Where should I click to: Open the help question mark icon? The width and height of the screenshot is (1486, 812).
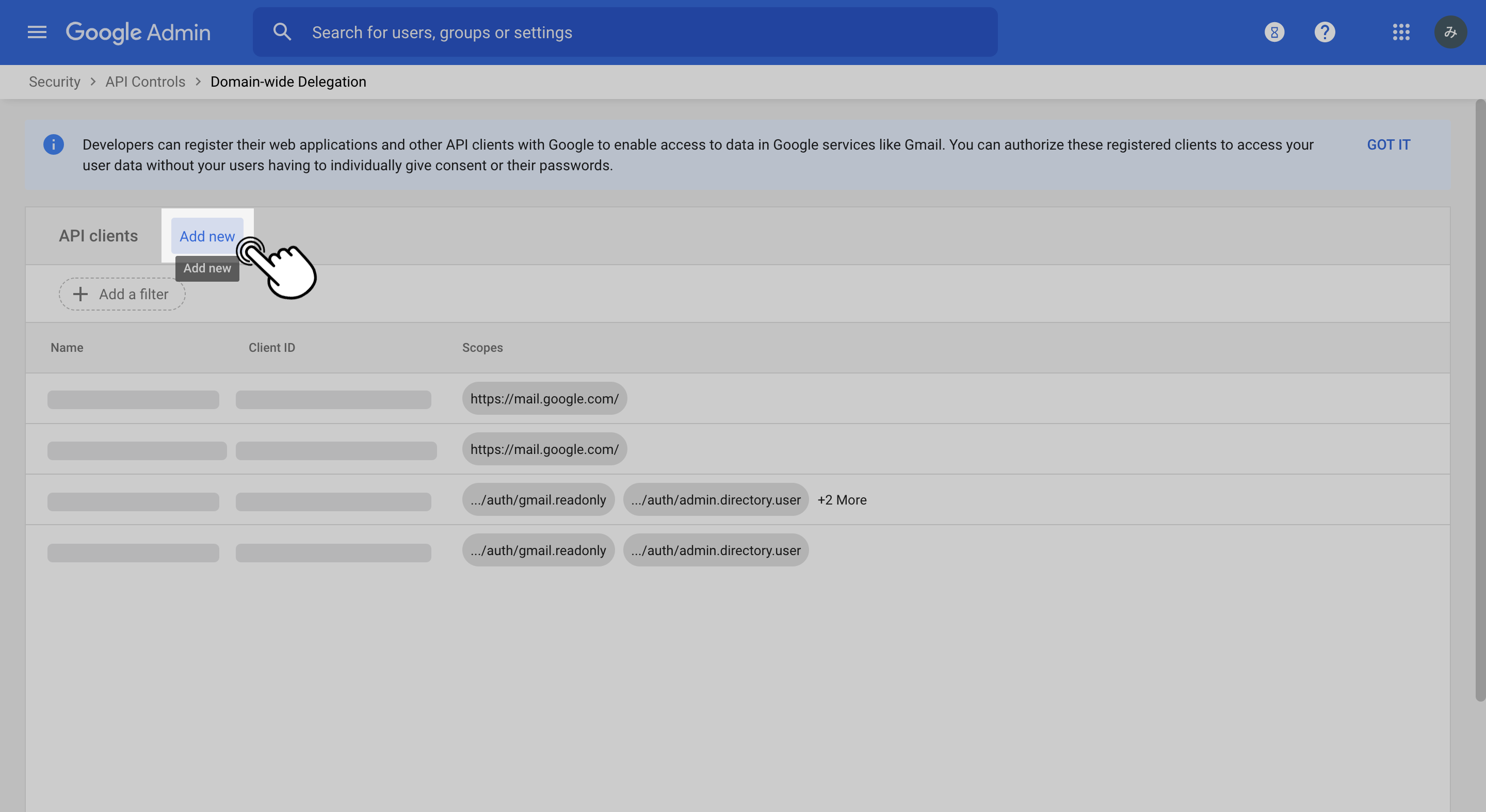pyautogui.click(x=1325, y=33)
